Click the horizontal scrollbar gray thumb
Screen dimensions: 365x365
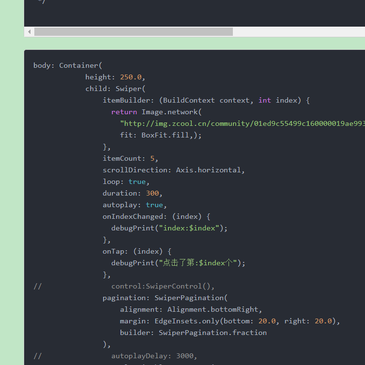click(x=134, y=32)
